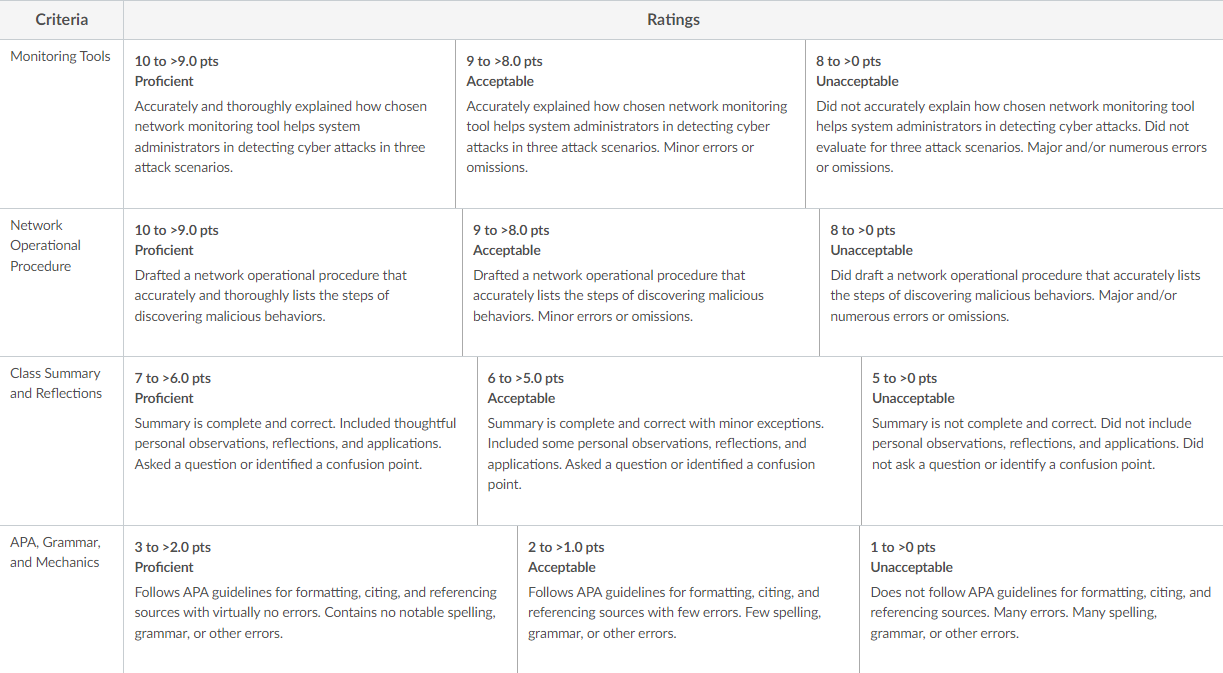This screenshot has height=673, width=1223.
Task: Select the APA, Grammar, and Mechanics criterion
Action: (55, 552)
